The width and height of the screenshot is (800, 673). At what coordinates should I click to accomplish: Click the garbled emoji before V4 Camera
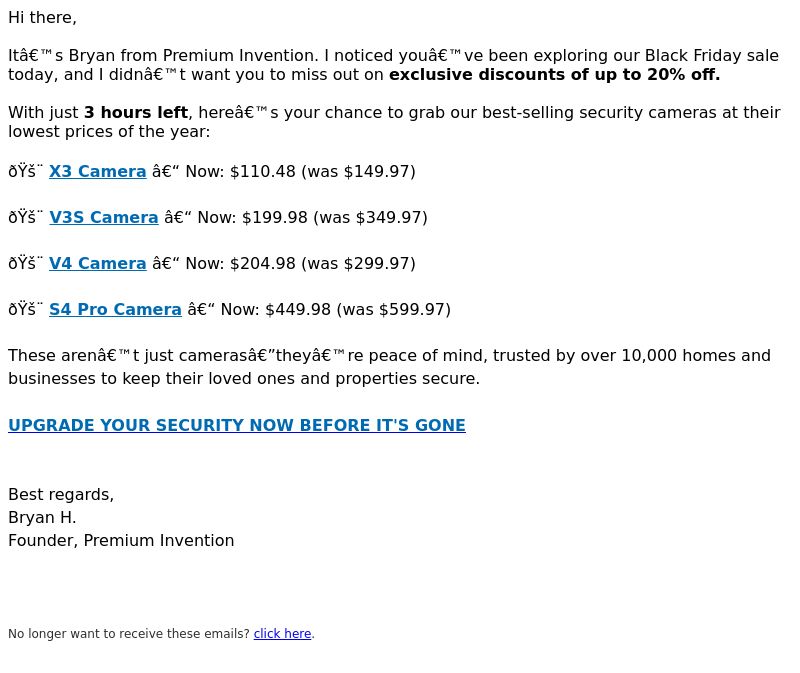(x=26, y=264)
